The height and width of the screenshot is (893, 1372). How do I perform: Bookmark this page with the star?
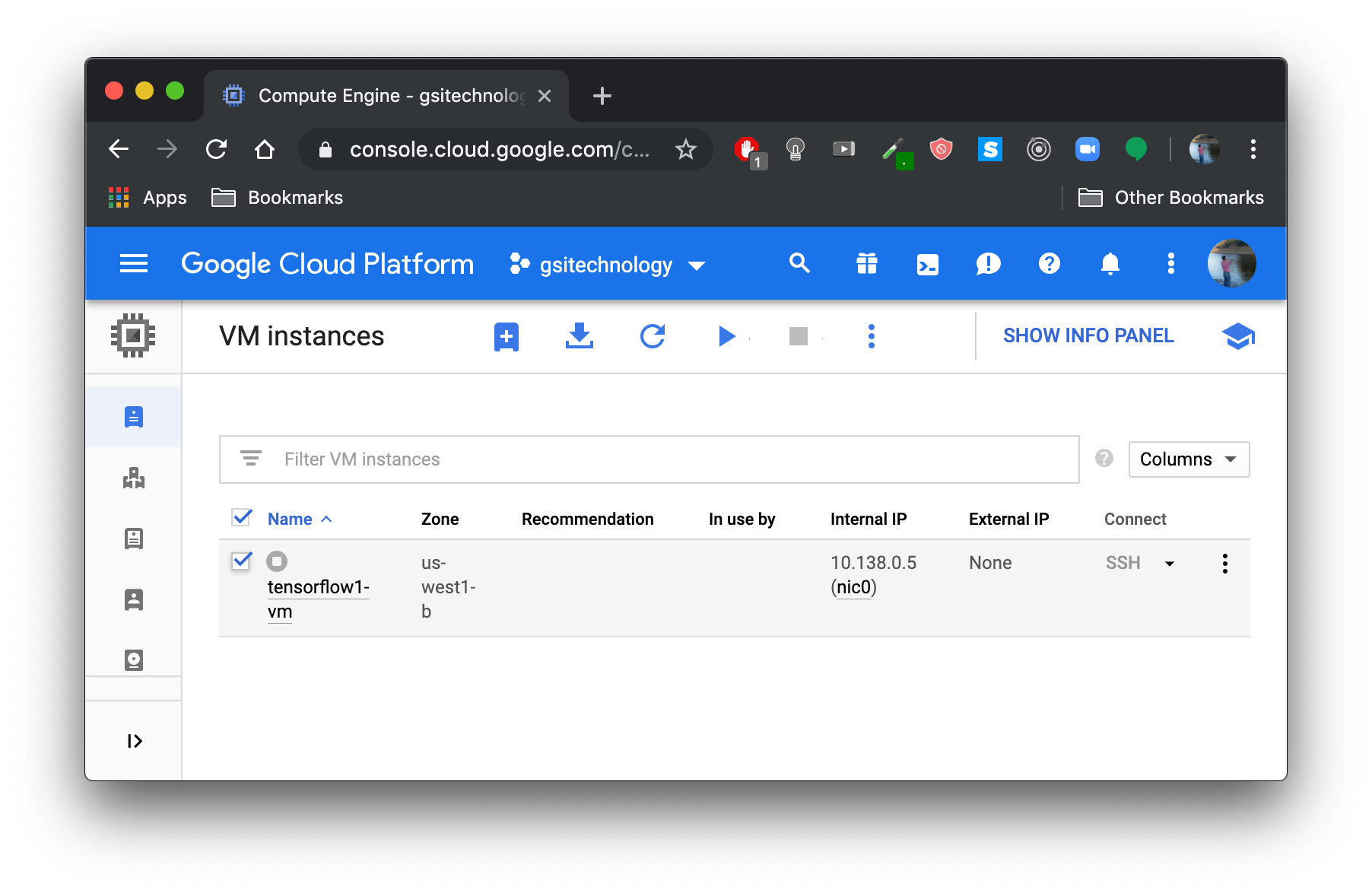click(x=686, y=149)
